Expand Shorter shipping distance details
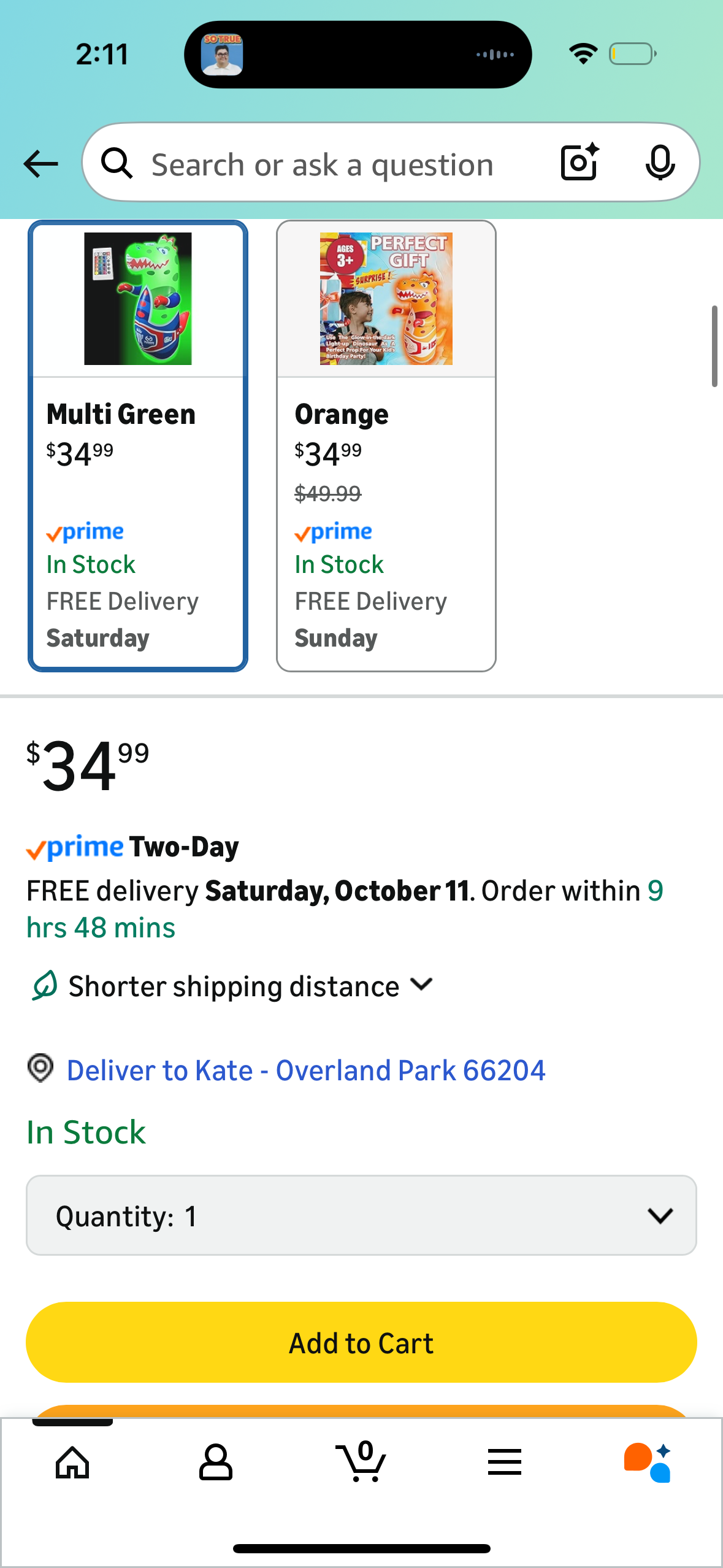723x1568 pixels. 251,986
